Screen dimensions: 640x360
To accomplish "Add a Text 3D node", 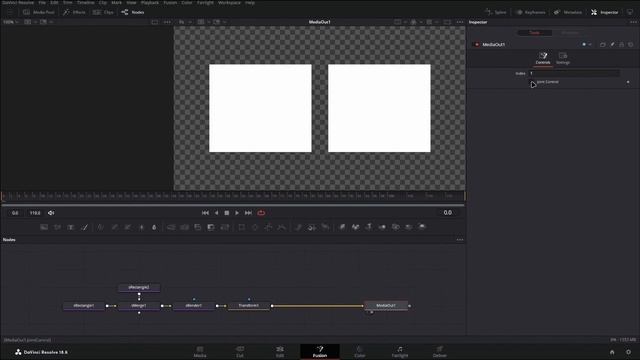I will coord(369,227).
